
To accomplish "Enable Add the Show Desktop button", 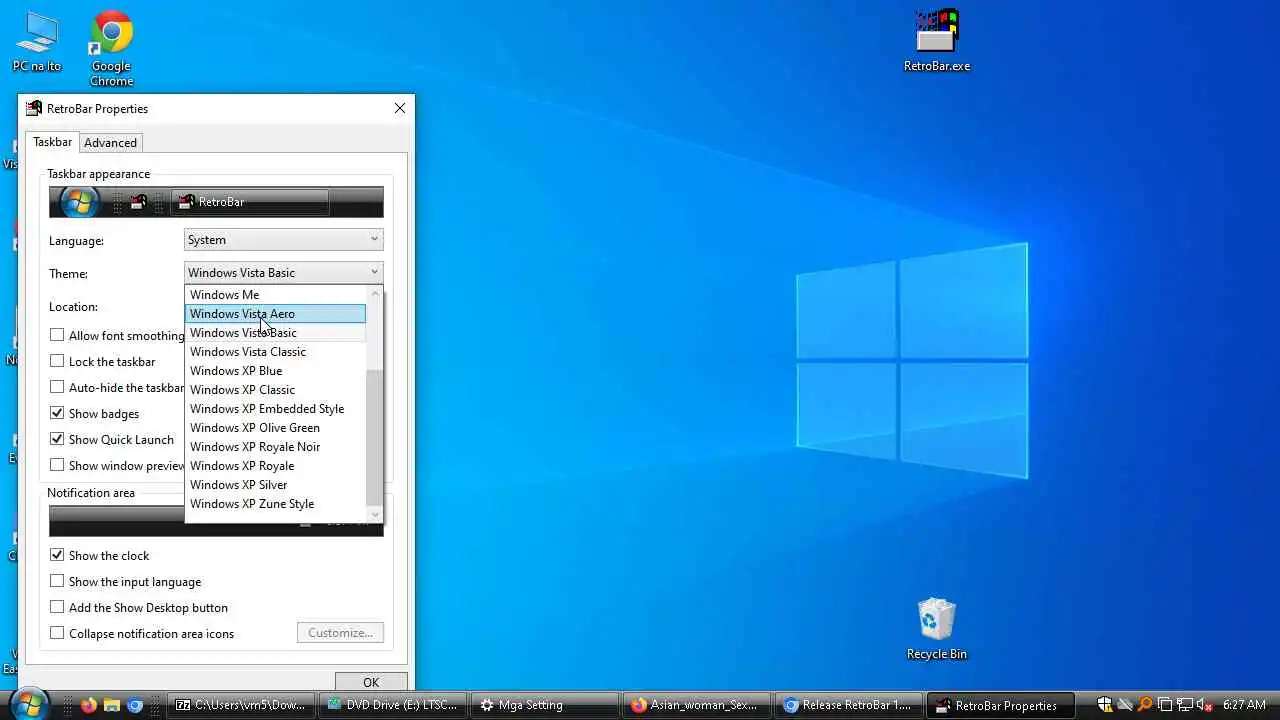I will click(x=57, y=607).
